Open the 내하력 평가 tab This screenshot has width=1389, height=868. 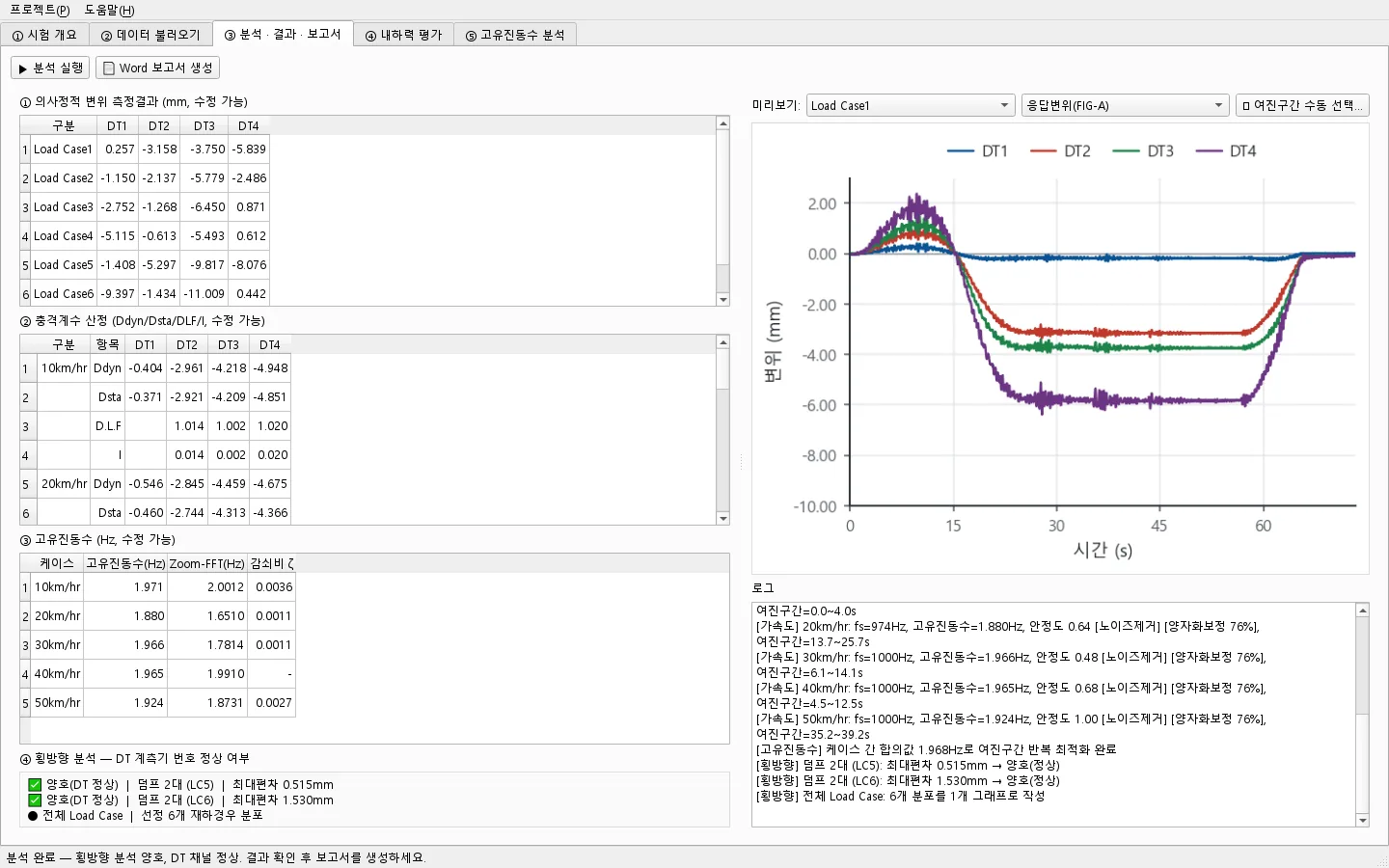(403, 35)
